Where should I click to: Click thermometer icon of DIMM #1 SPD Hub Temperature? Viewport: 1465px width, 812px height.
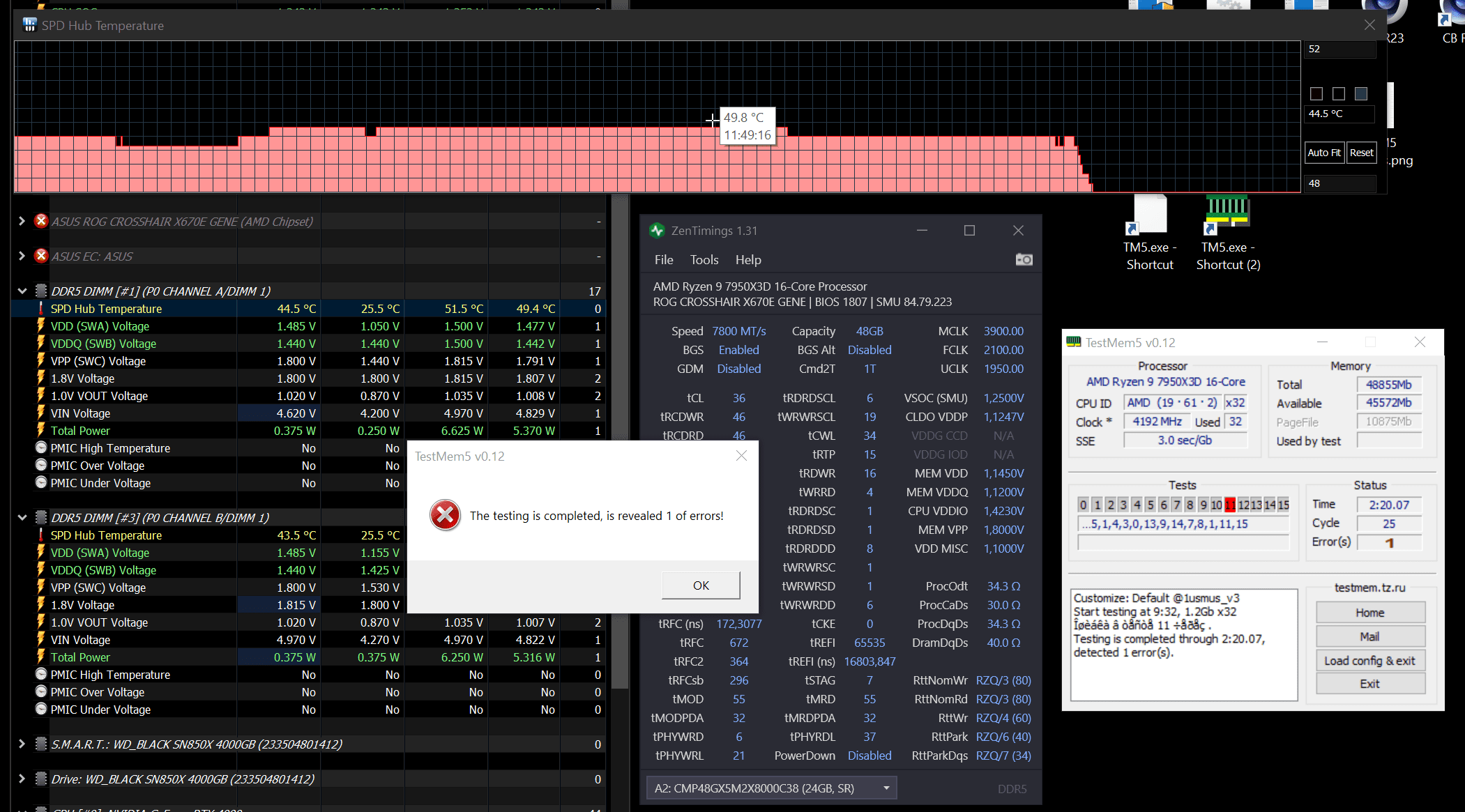tap(41, 308)
